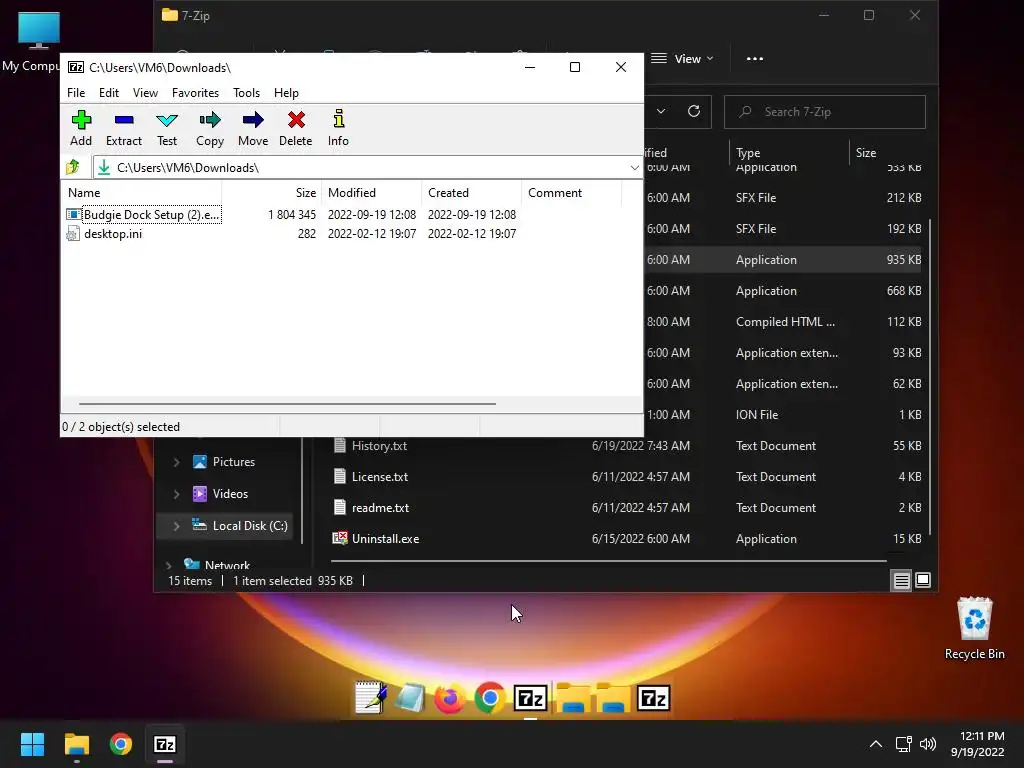Image resolution: width=1024 pixels, height=768 pixels.
Task: Open the Help menu
Action: pyautogui.click(x=286, y=93)
